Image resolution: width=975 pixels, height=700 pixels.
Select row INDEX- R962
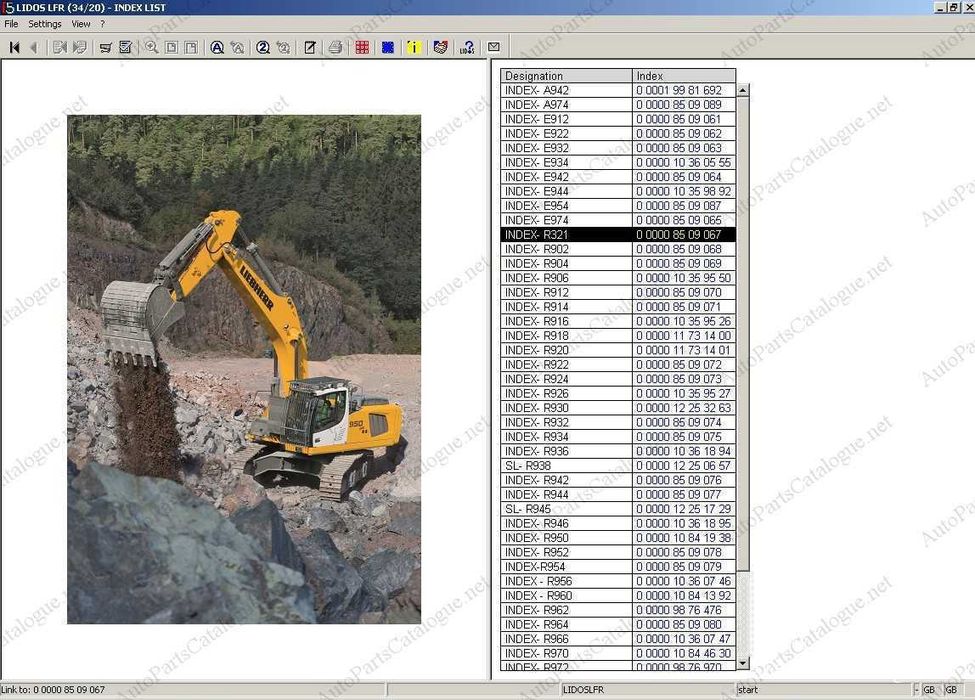(618, 610)
